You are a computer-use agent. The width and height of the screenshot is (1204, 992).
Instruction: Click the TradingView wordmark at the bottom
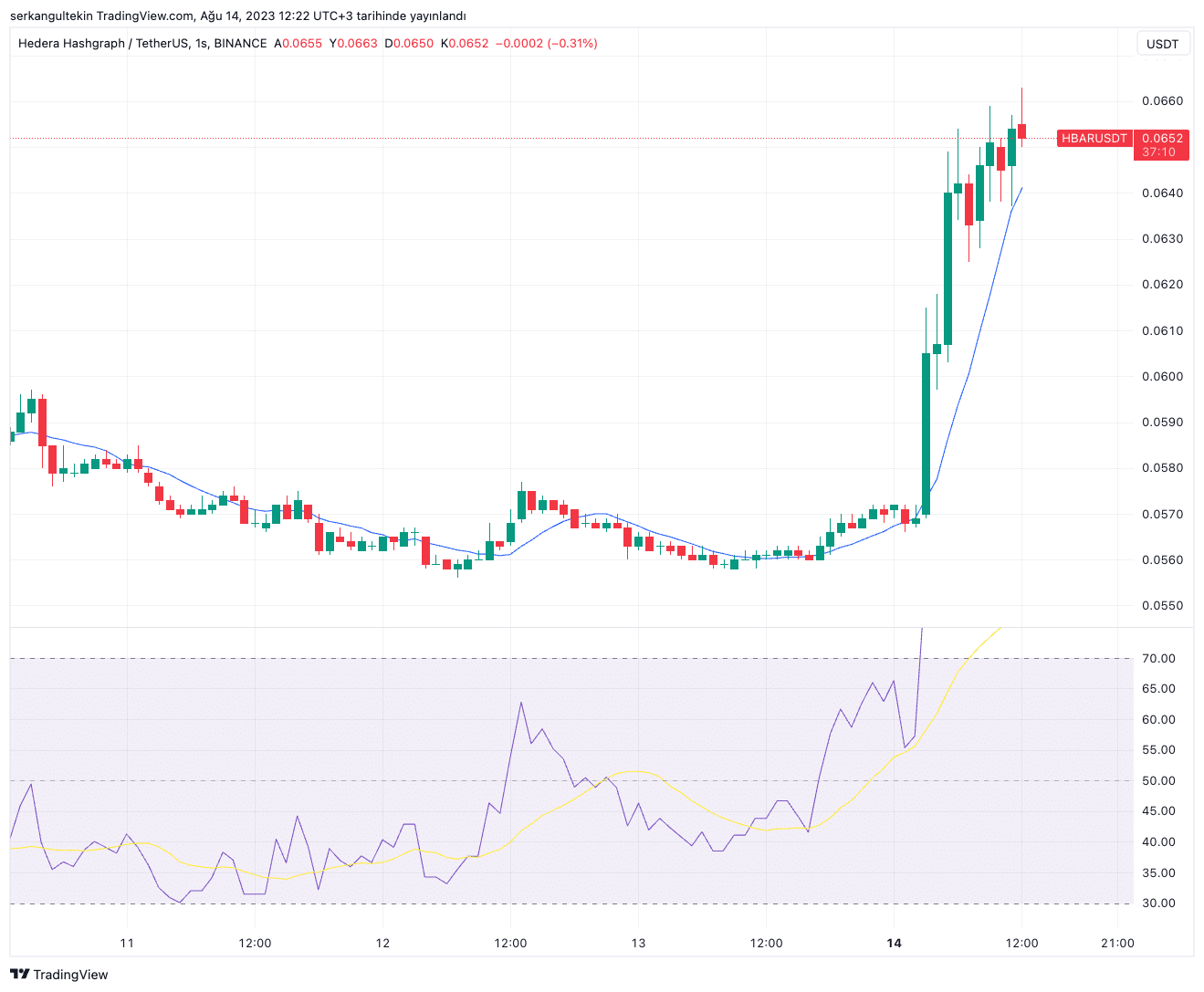coord(70,975)
